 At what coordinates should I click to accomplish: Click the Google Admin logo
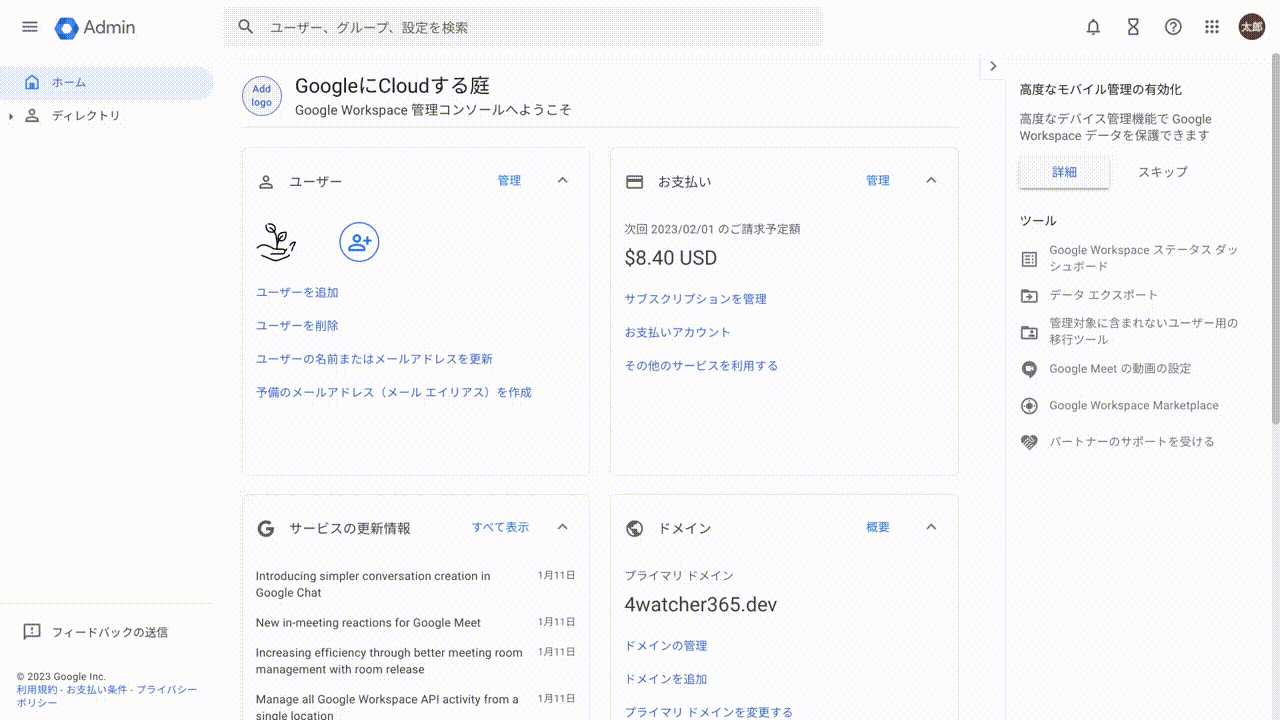click(96, 28)
